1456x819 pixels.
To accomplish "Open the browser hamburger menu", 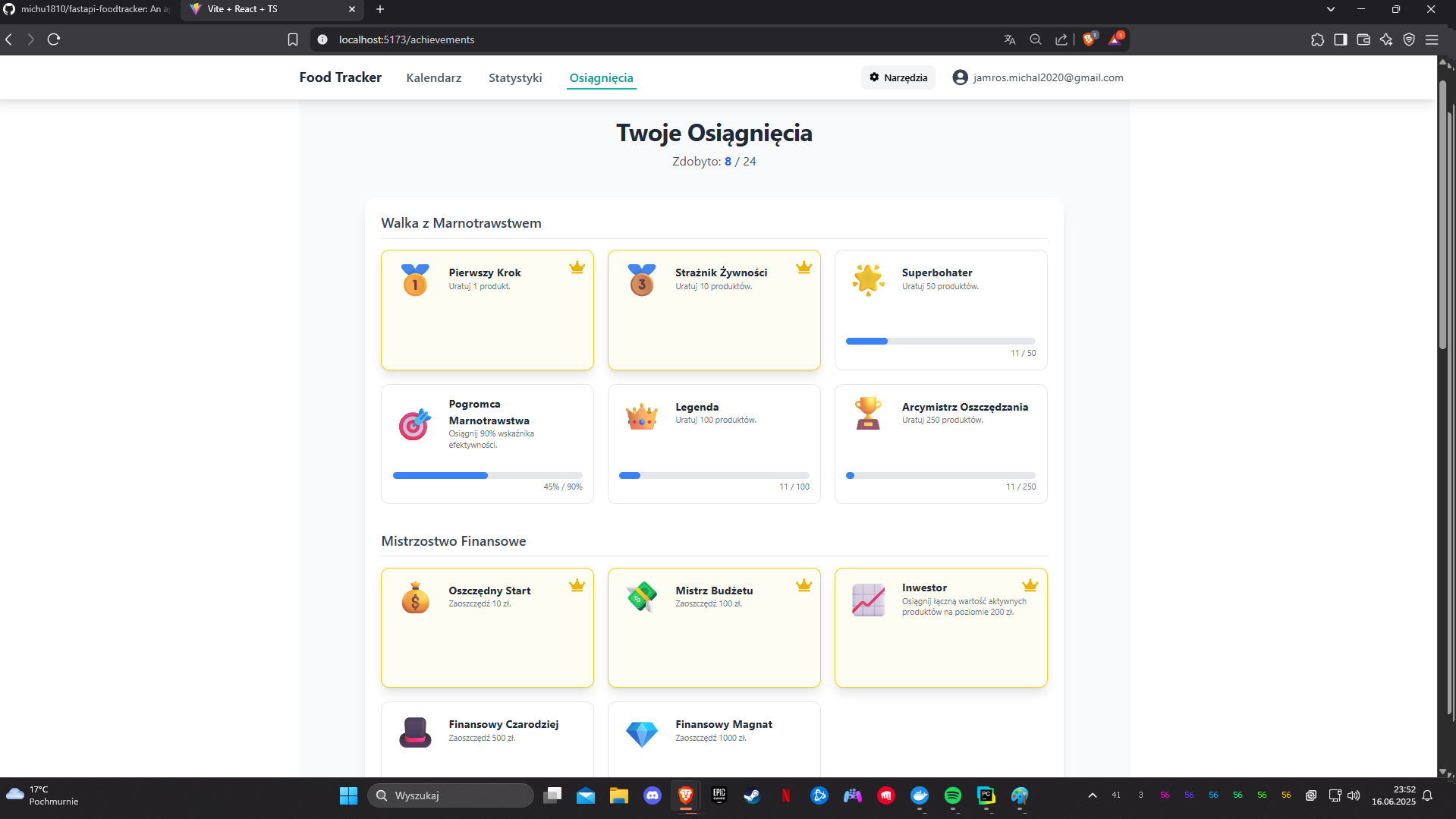I will pyautogui.click(x=1432, y=39).
